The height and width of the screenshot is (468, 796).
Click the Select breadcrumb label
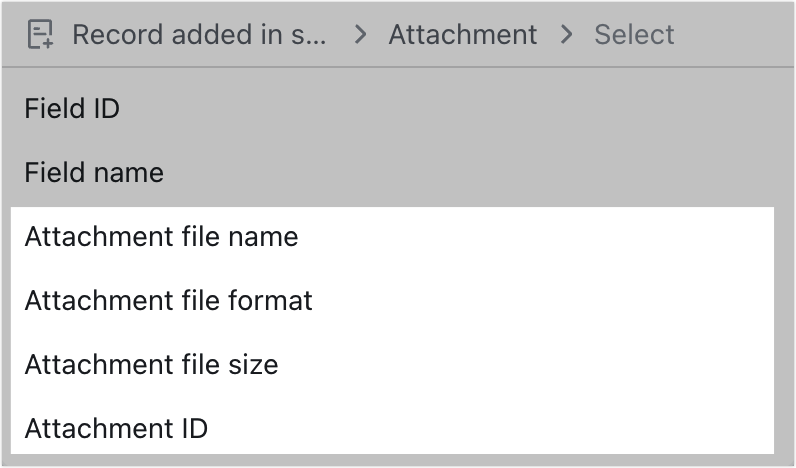click(x=634, y=35)
